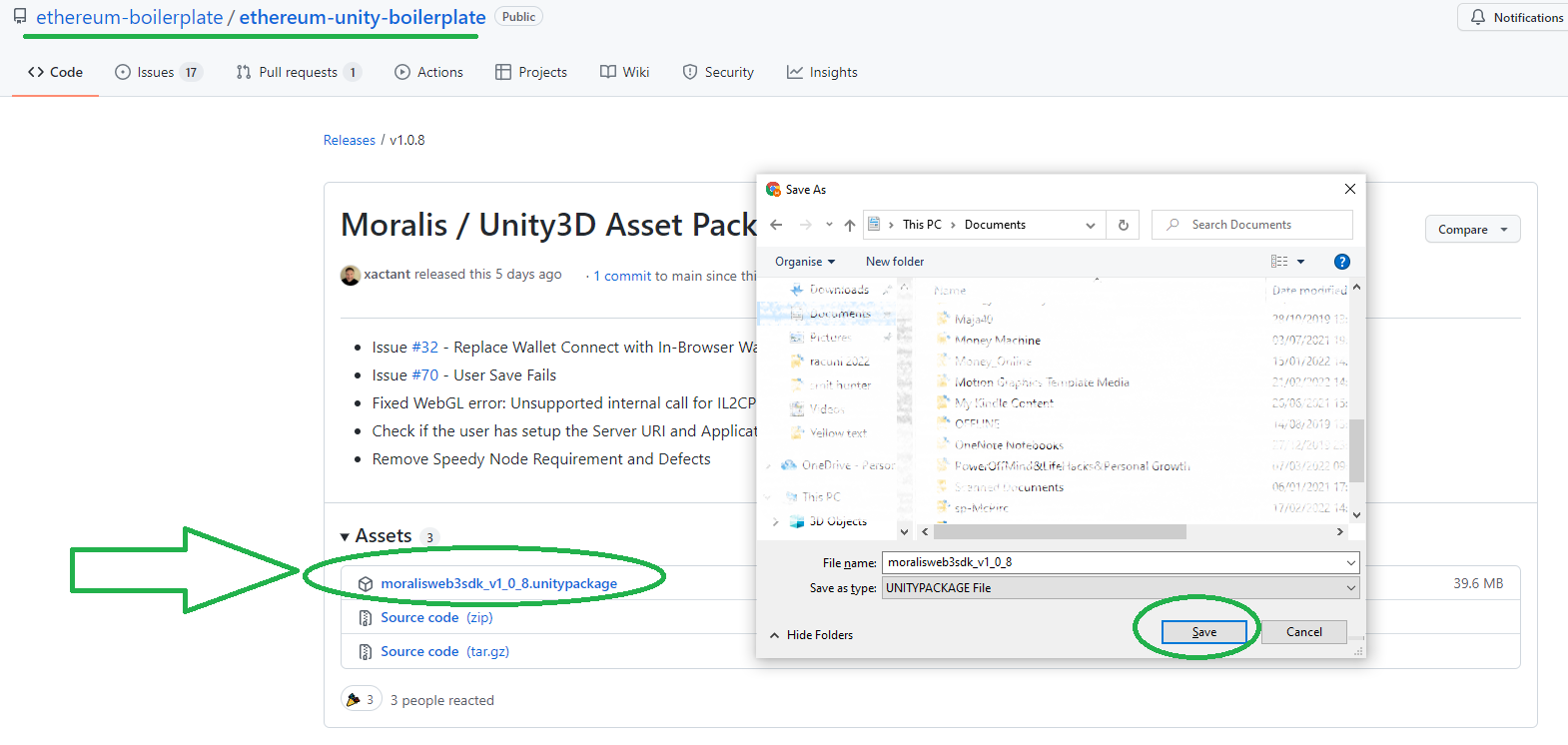
Task: Go to the Releases breadcrumb link
Action: (x=350, y=140)
